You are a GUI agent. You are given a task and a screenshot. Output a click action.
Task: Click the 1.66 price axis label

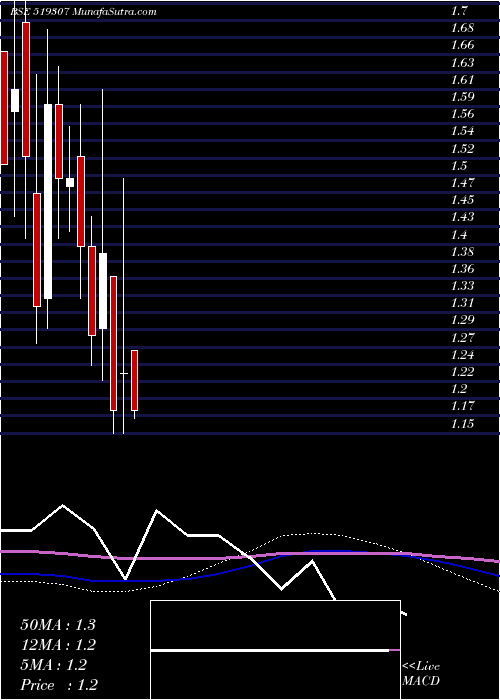pos(462,45)
